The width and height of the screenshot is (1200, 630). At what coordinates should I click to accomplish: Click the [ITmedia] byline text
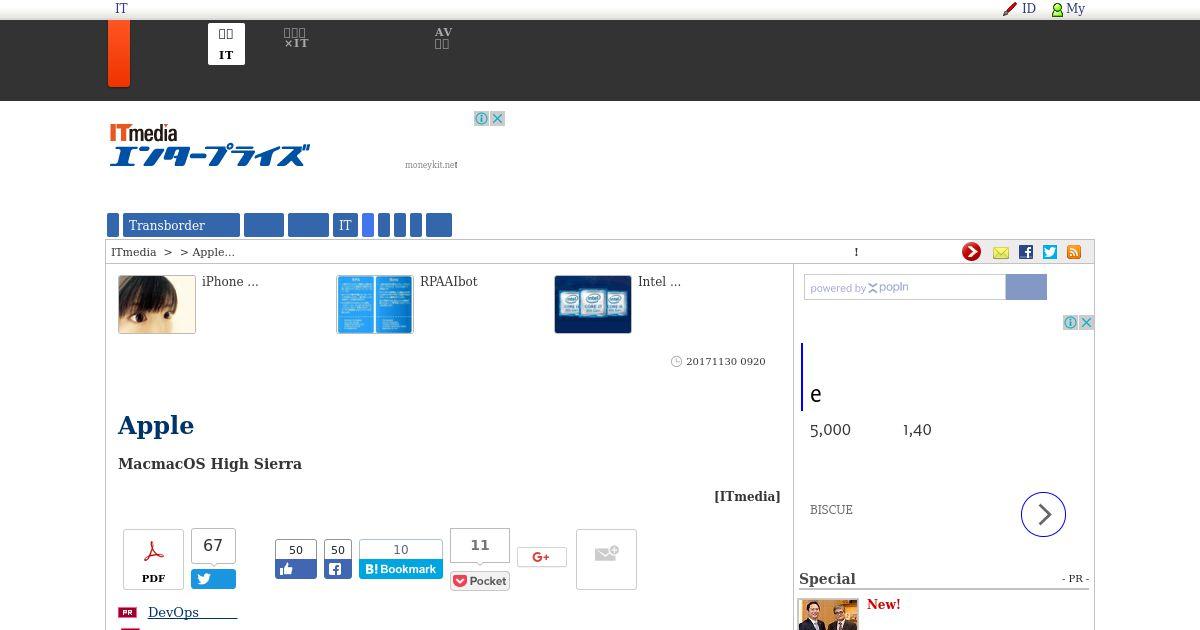[x=747, y=496]
